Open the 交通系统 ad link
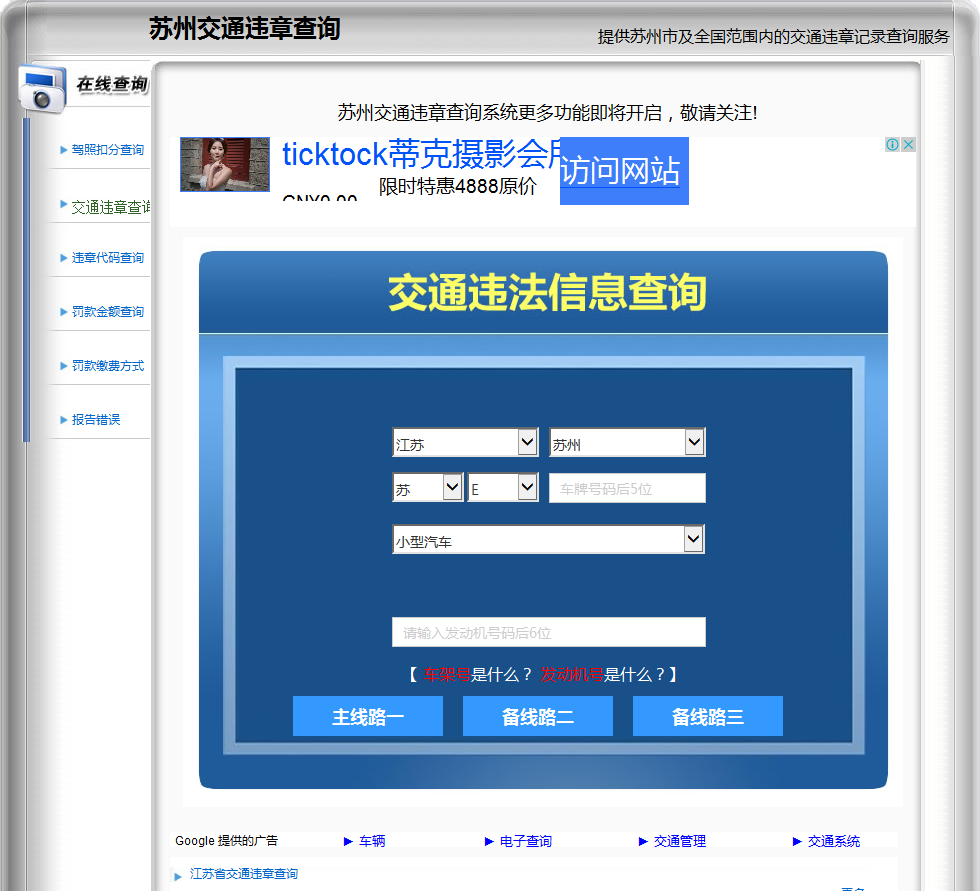980x891 pixels. point(834,841)
